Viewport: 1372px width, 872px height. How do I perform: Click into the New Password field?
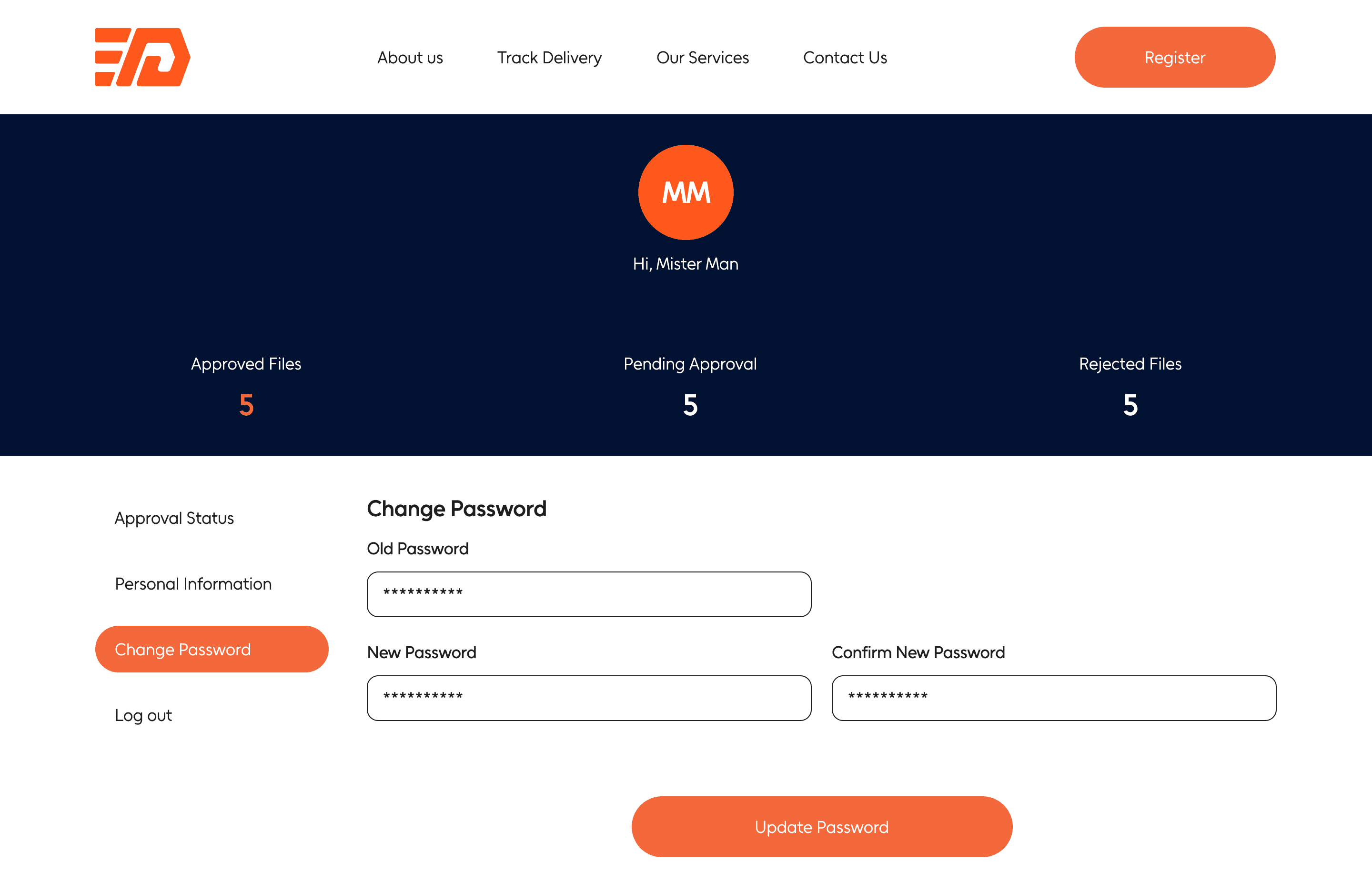click(588, 698)
